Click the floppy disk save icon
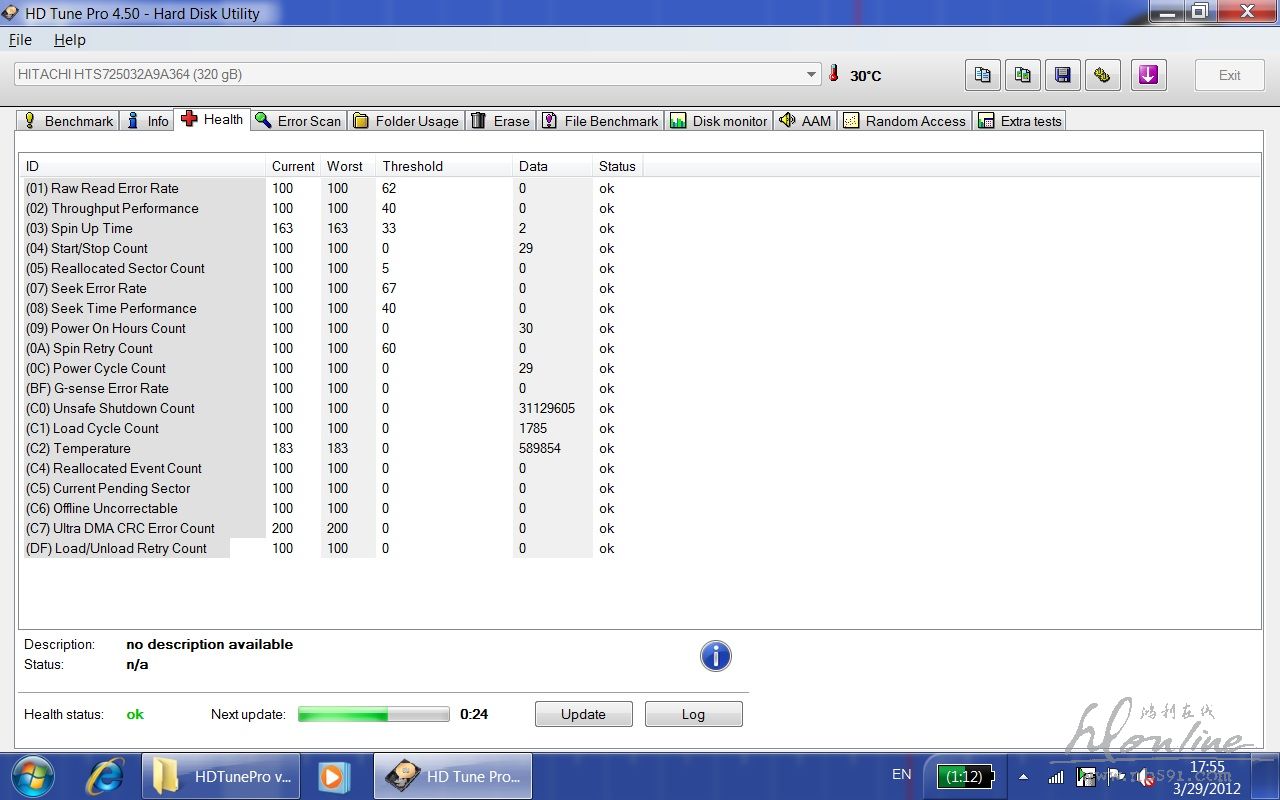 pyautogui.click(x=1062, y=75)
